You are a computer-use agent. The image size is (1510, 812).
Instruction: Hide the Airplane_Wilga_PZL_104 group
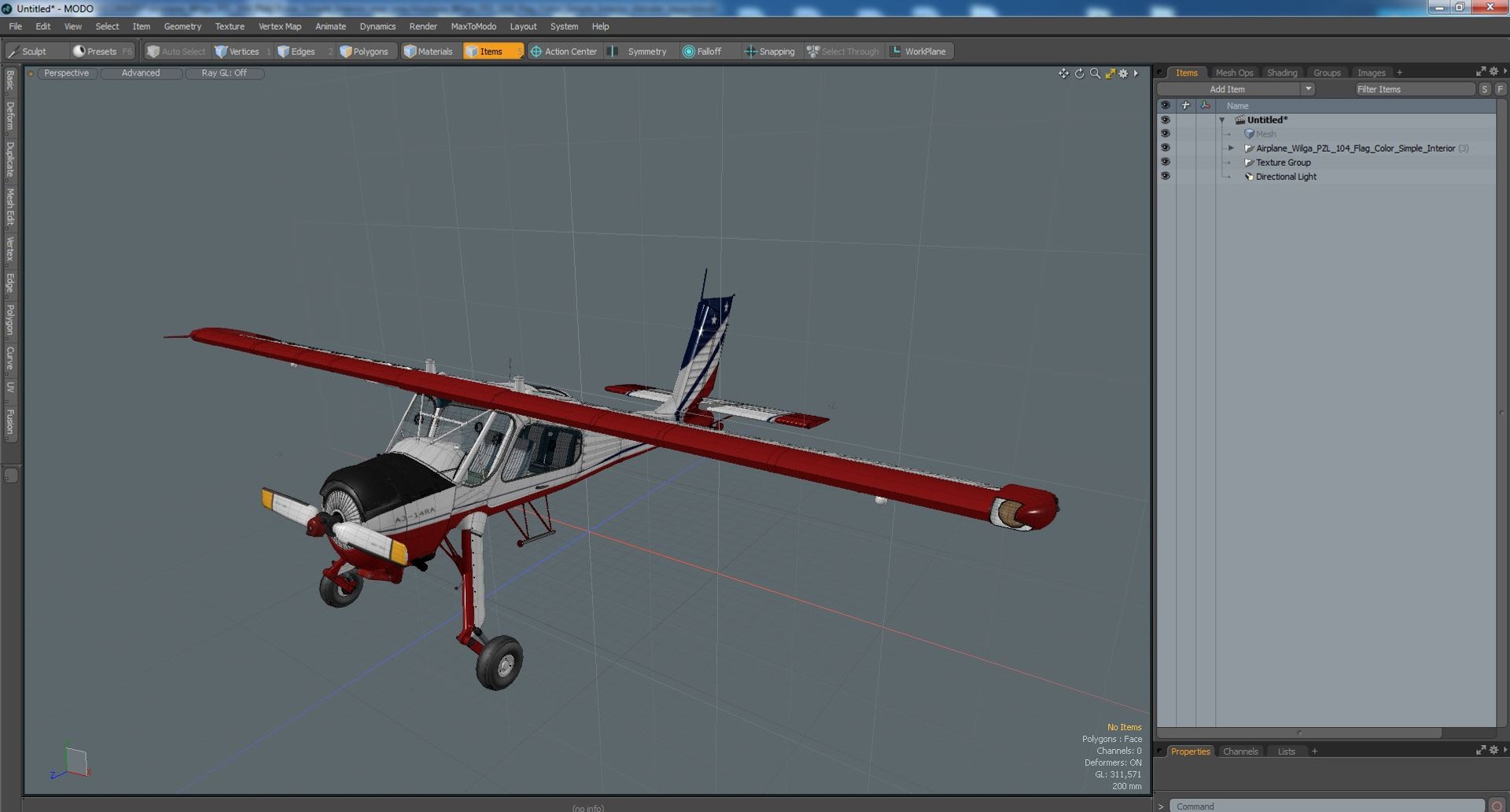[1165, 148]
